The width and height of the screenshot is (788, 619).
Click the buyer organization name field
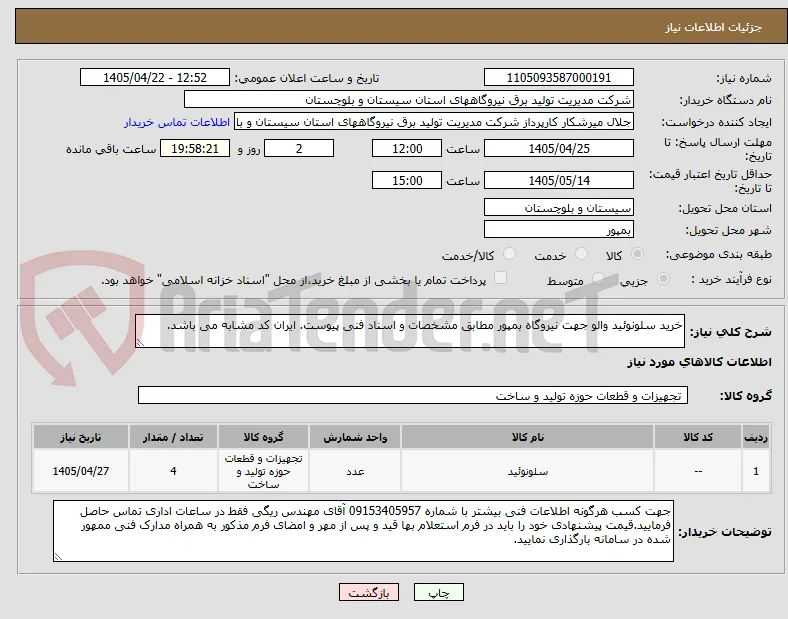(409, 99)
